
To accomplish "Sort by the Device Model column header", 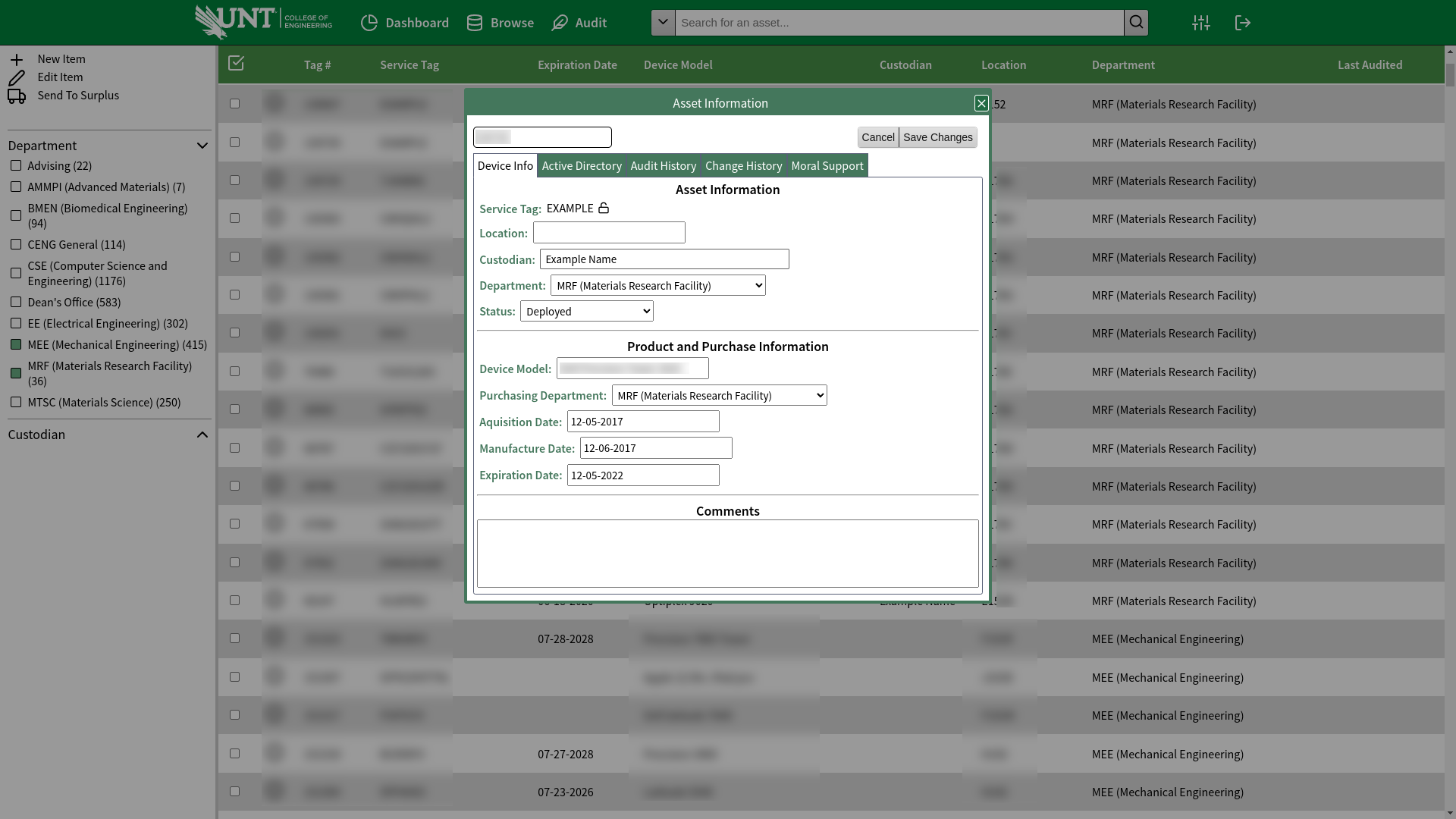I will (x=678, y=65).
